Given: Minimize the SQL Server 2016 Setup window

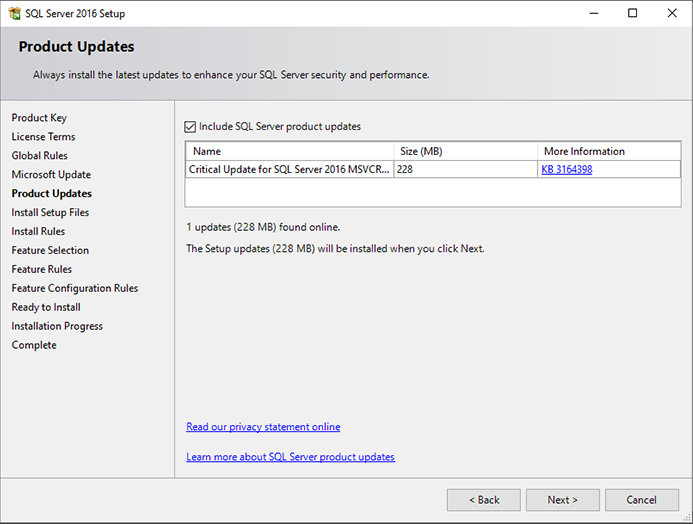Looking at the screenshot, I should coord(594,13).
